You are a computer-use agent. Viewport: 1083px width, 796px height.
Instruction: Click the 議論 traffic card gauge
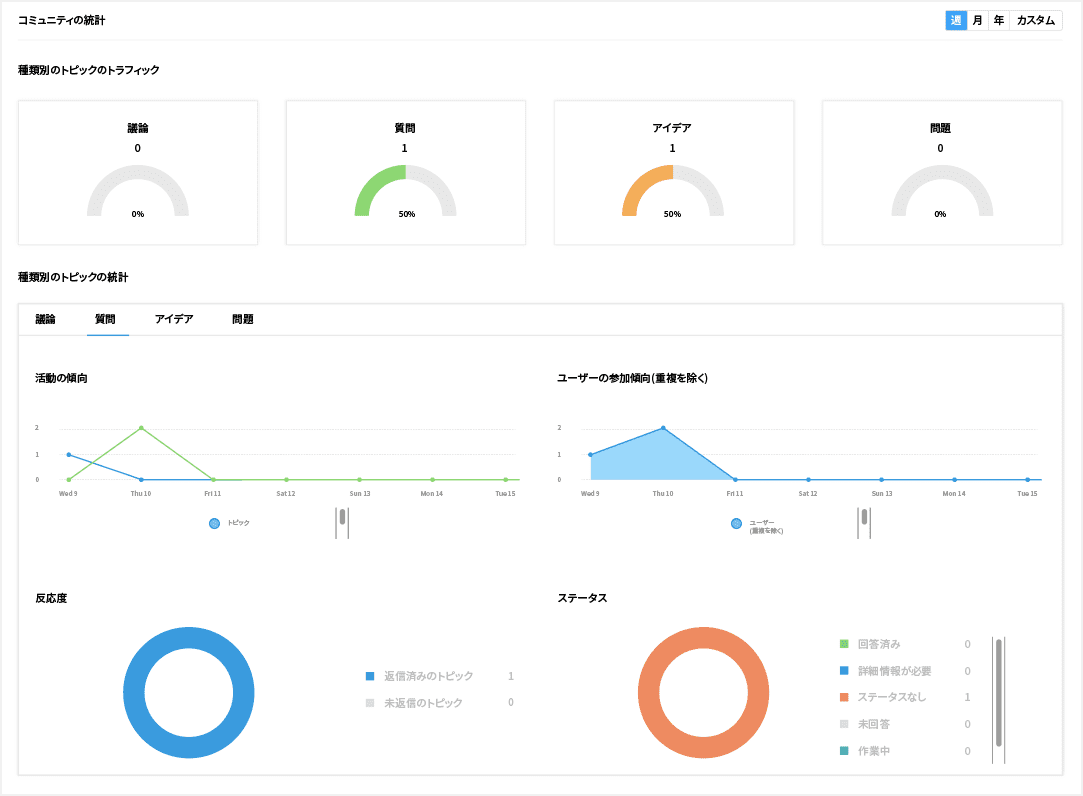click(137, 190)
